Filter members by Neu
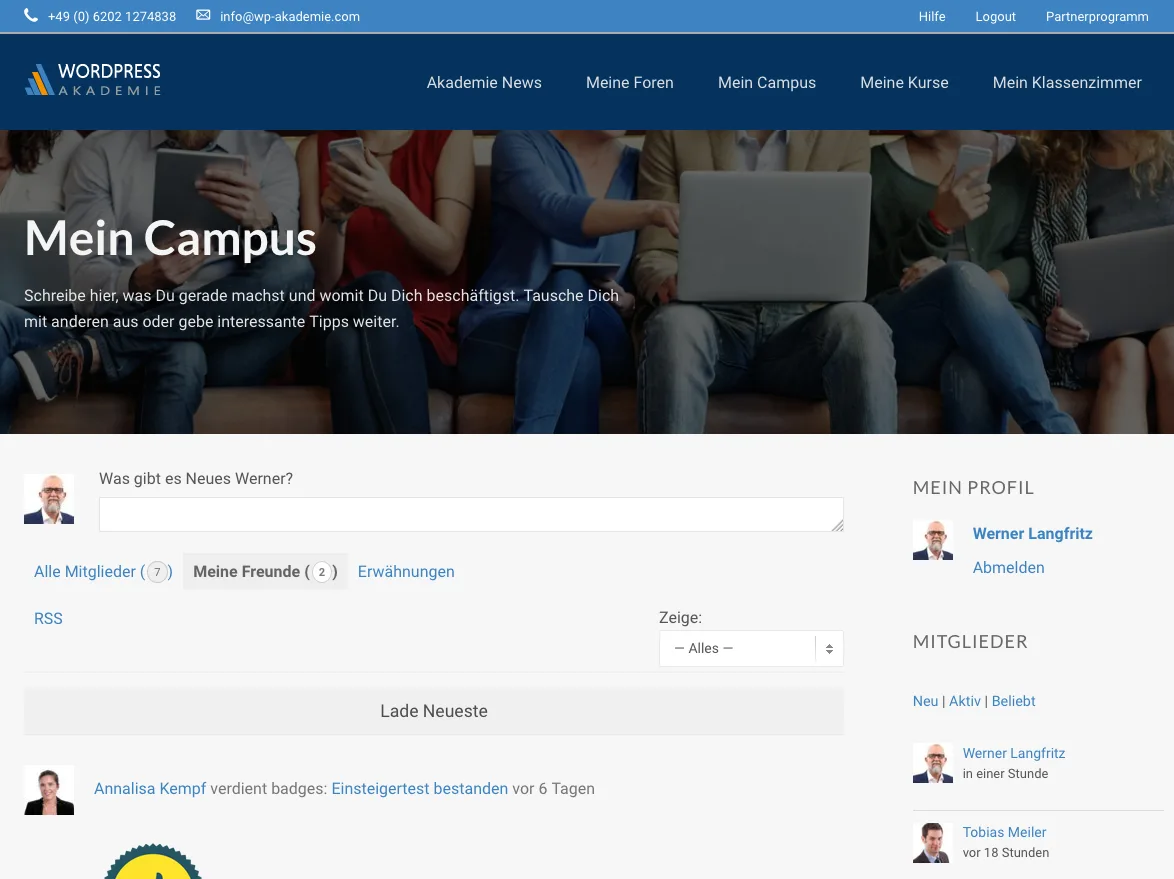The image size is (1174, 879). tap(925, 701)
